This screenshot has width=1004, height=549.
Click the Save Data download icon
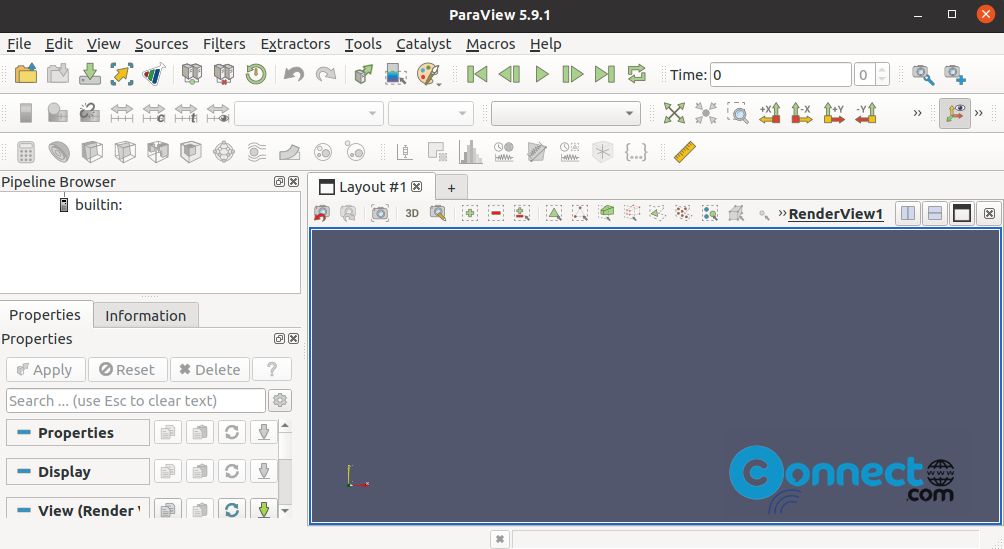tap(90, 74)
